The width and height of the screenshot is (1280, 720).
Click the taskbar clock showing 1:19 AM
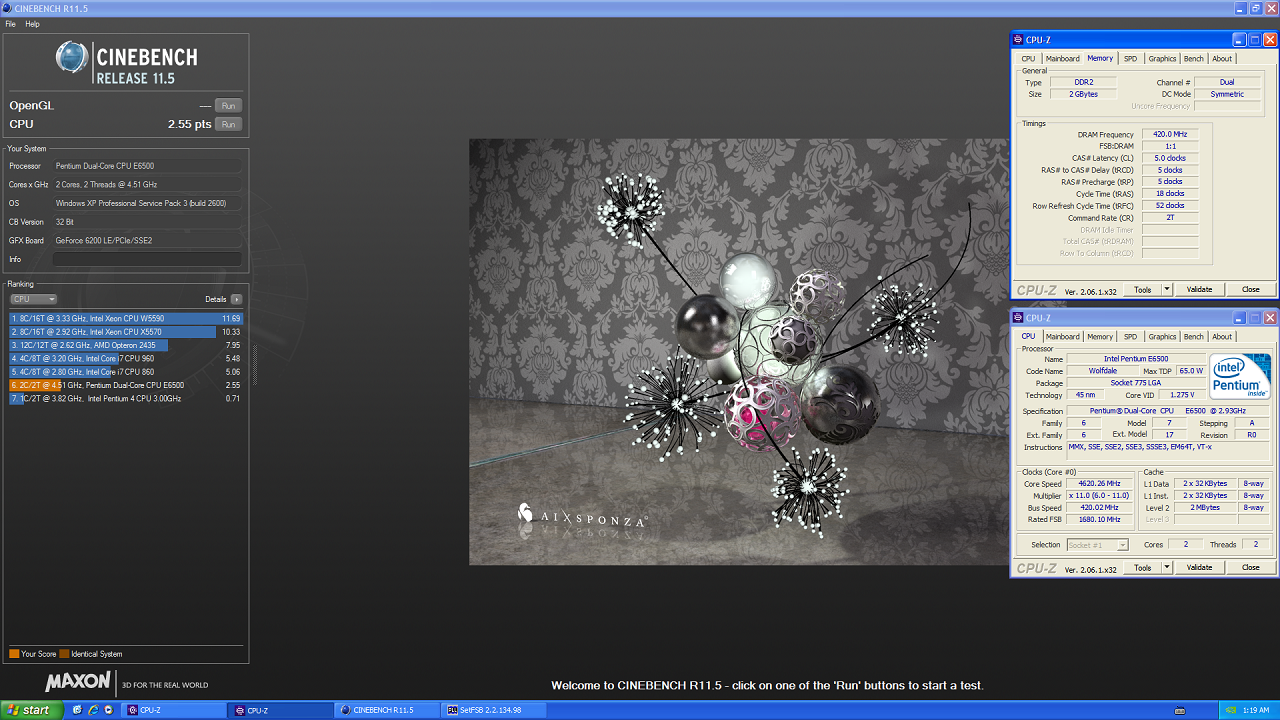pos(1256,710)
